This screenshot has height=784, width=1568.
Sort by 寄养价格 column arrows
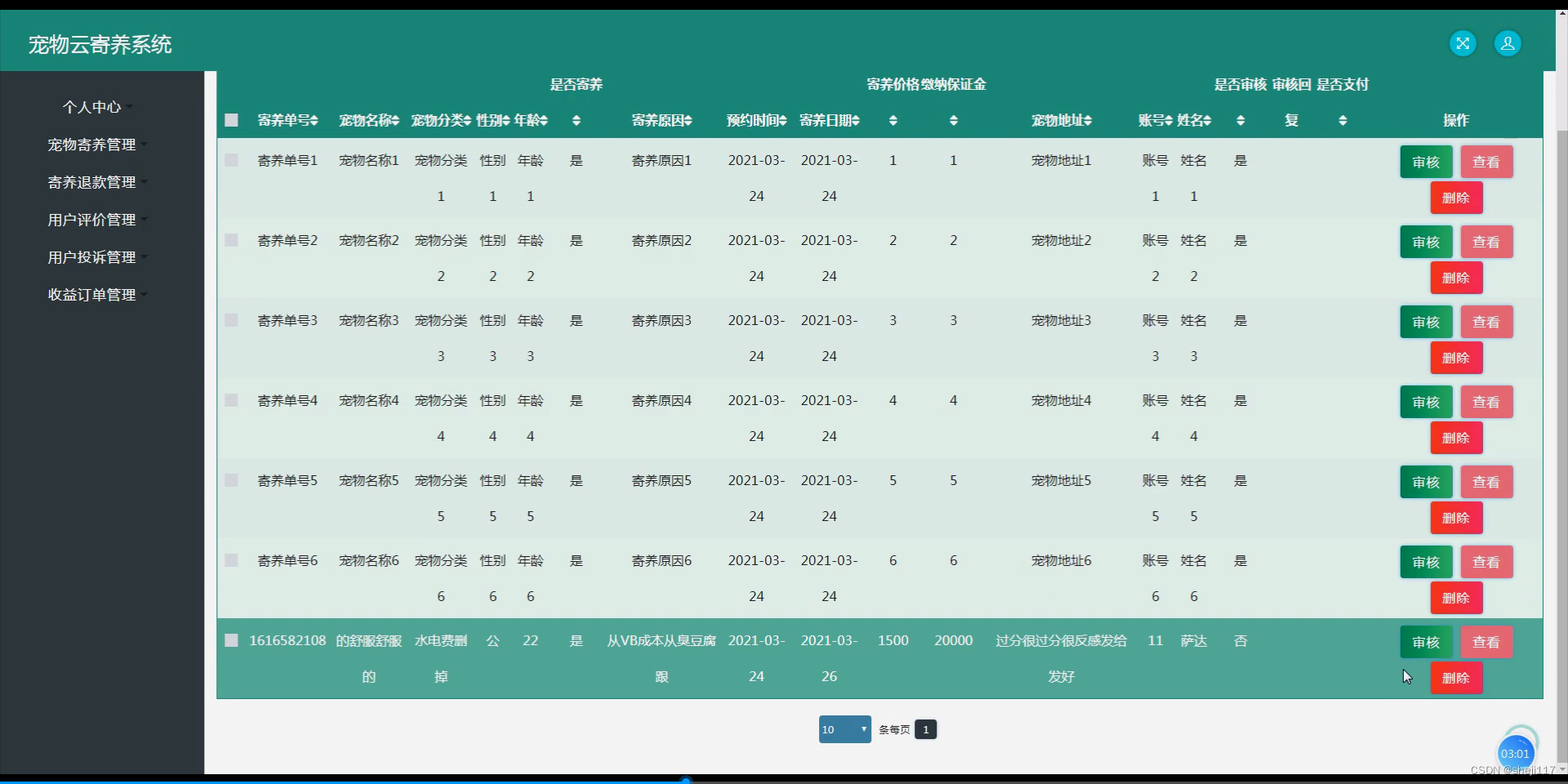tap(893, 121)
